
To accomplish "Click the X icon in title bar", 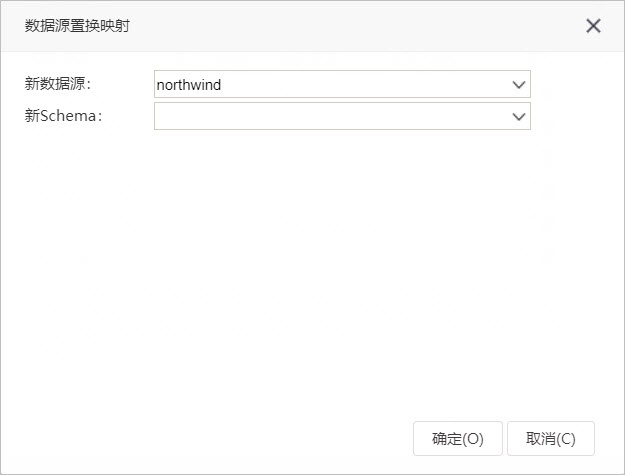I will click(593, 26).
